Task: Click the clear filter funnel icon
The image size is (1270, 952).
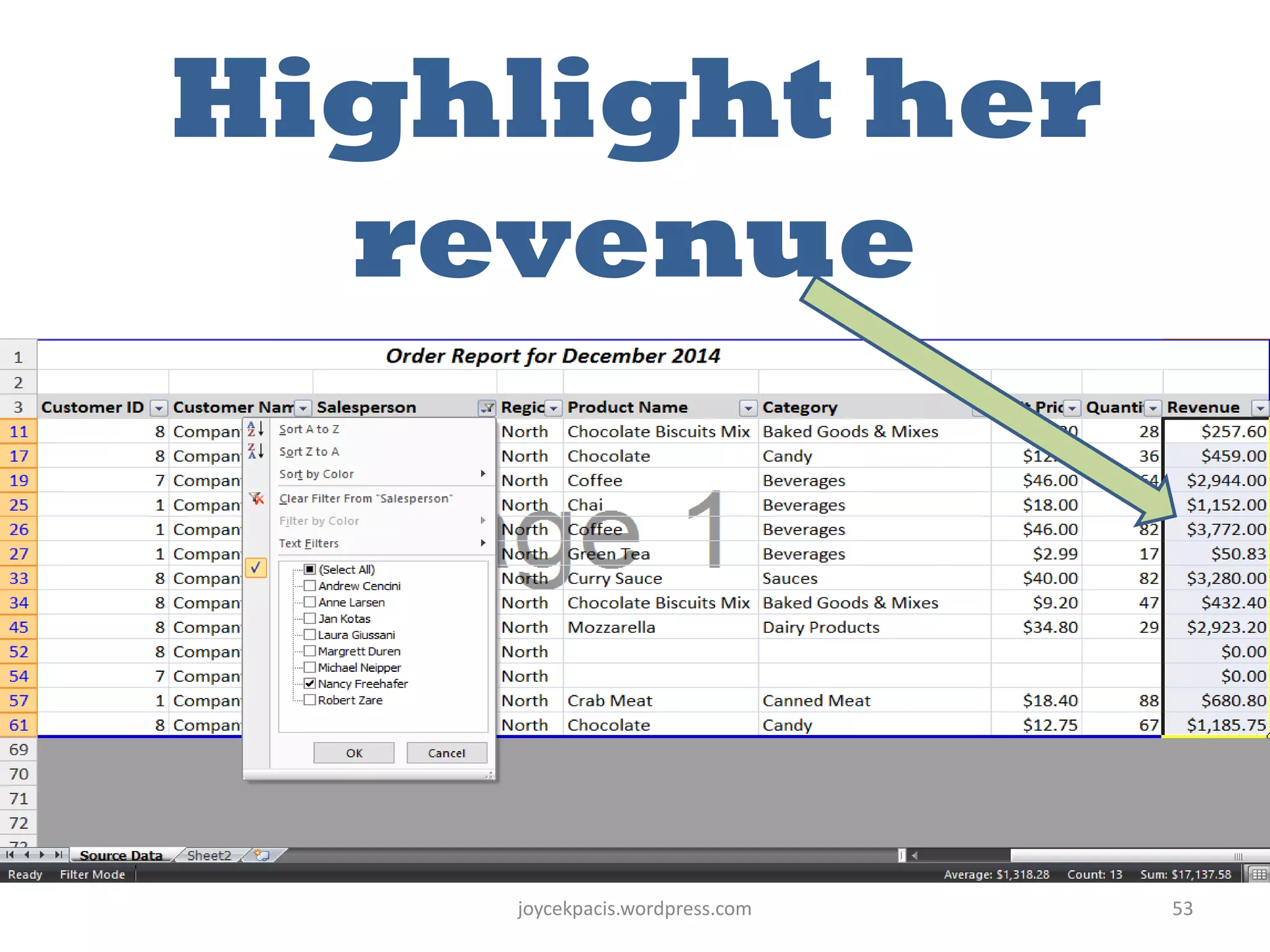Action: click(x=256, y=498)
